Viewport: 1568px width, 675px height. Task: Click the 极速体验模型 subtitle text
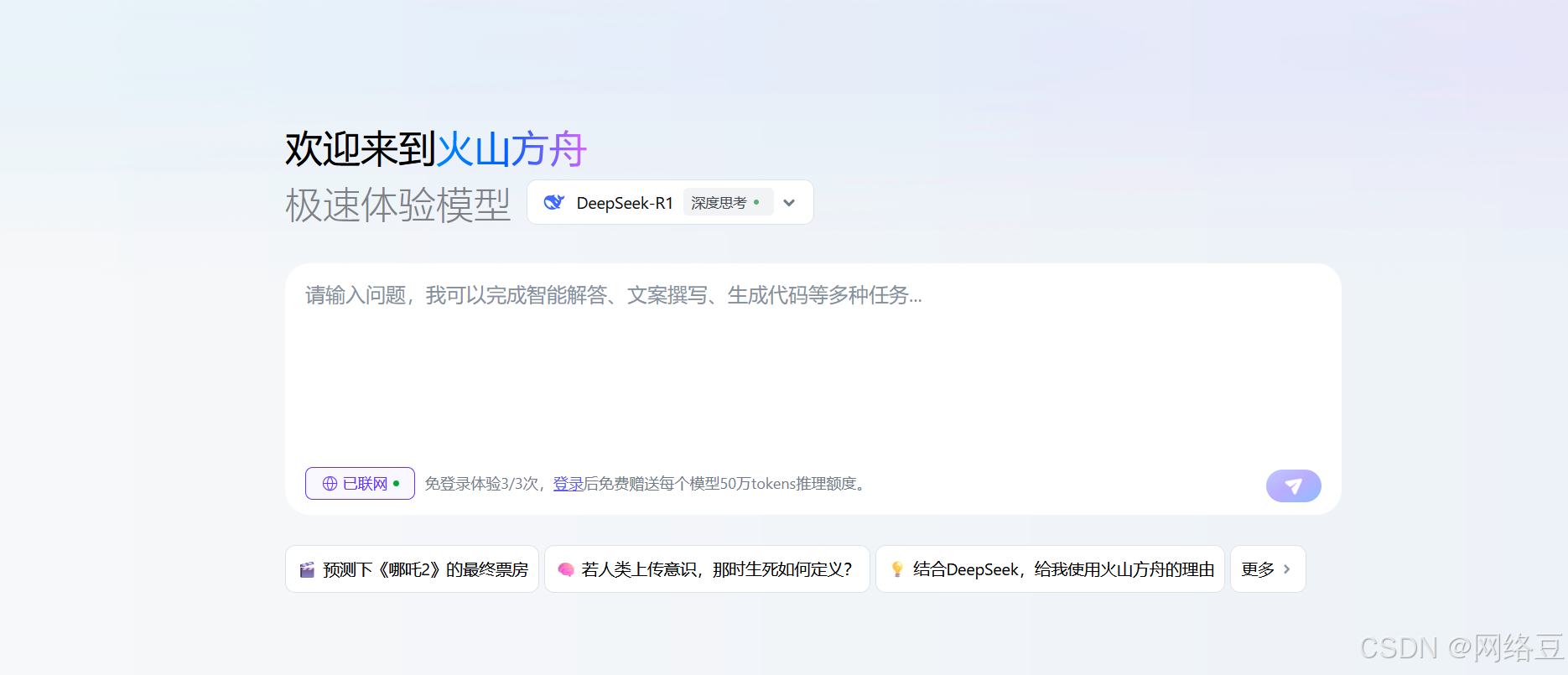click(397, 205)
